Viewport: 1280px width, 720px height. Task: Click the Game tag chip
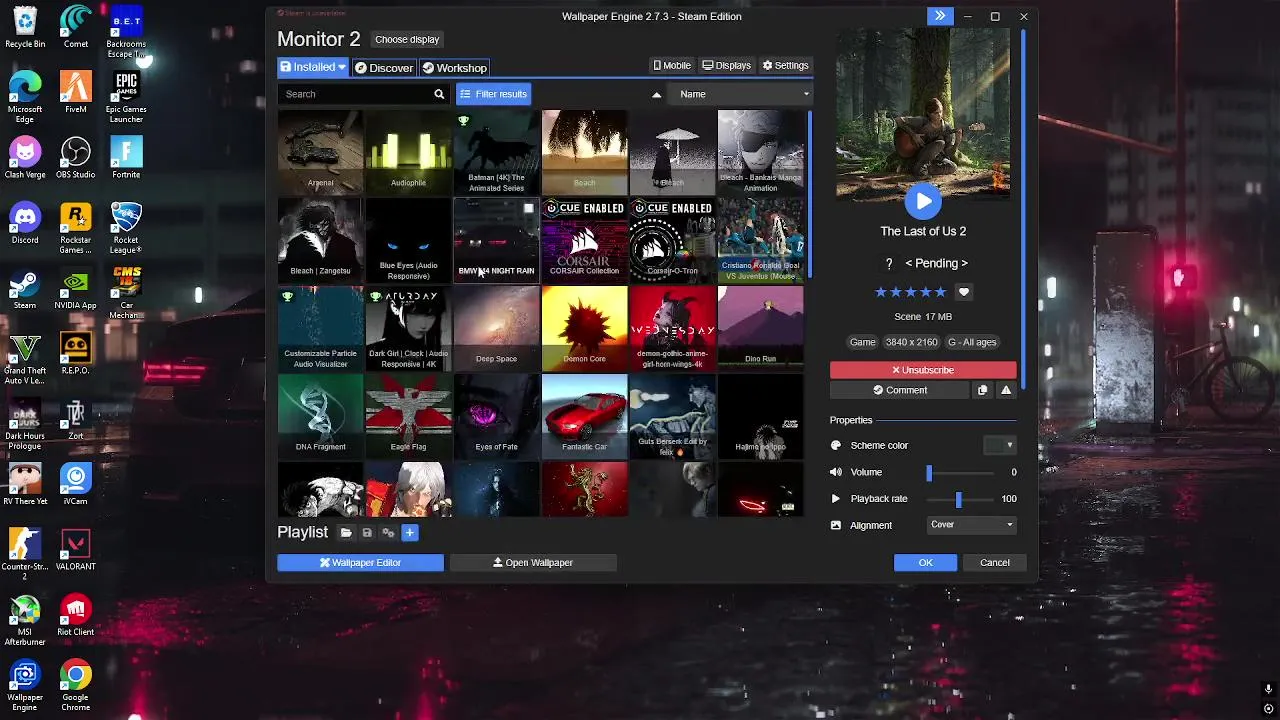click(x=862, y=342)
